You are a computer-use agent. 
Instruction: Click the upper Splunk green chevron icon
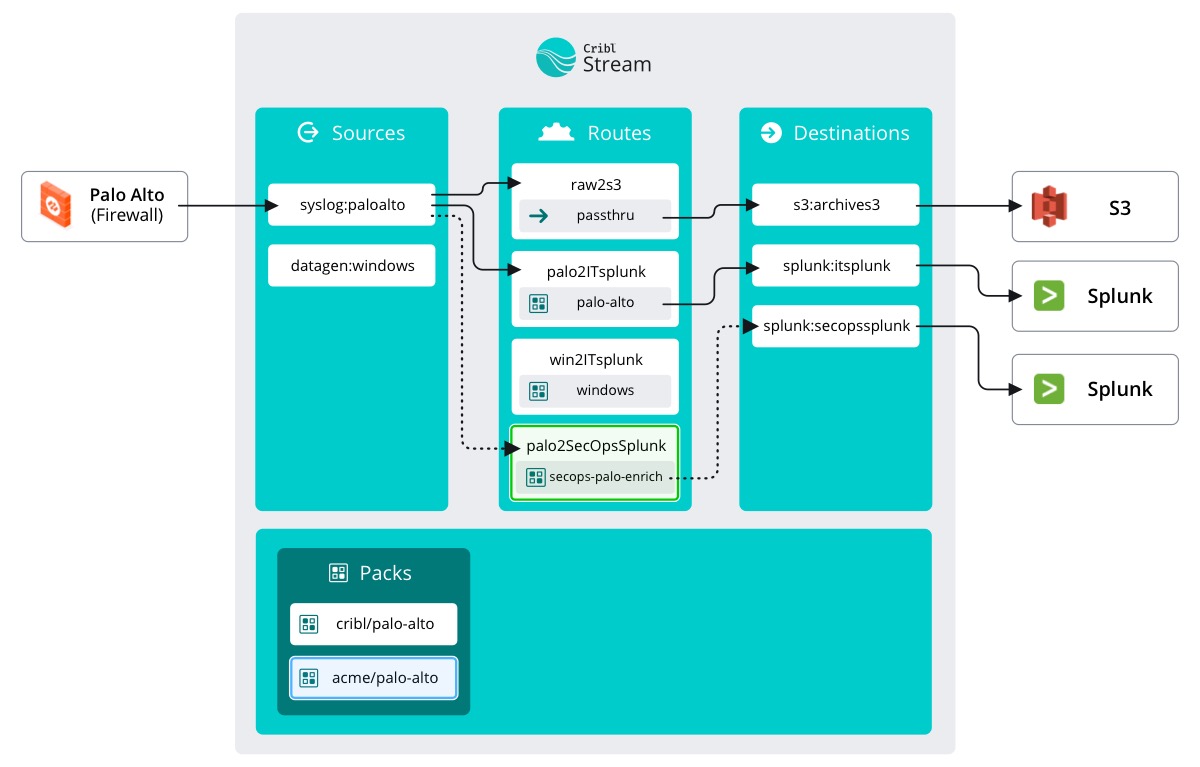[x=1049, y=297]
